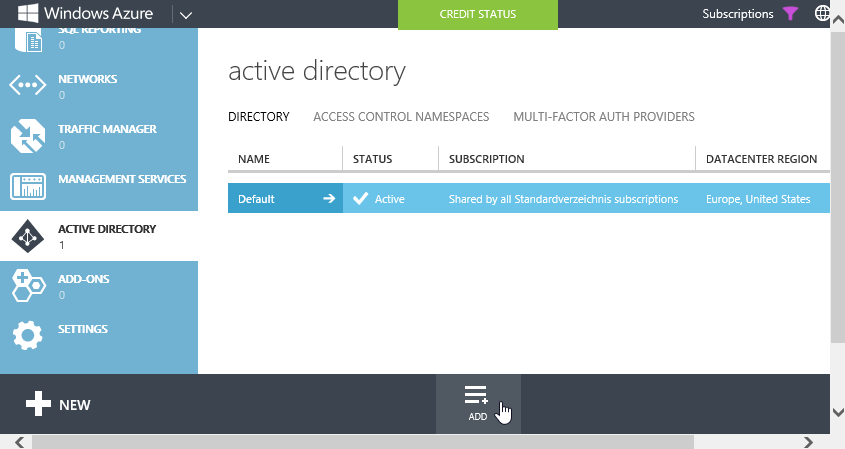The width and height of the screenshot is (845, 449).
Task: Click the Management Services sidebar icon
Action: 27,186
